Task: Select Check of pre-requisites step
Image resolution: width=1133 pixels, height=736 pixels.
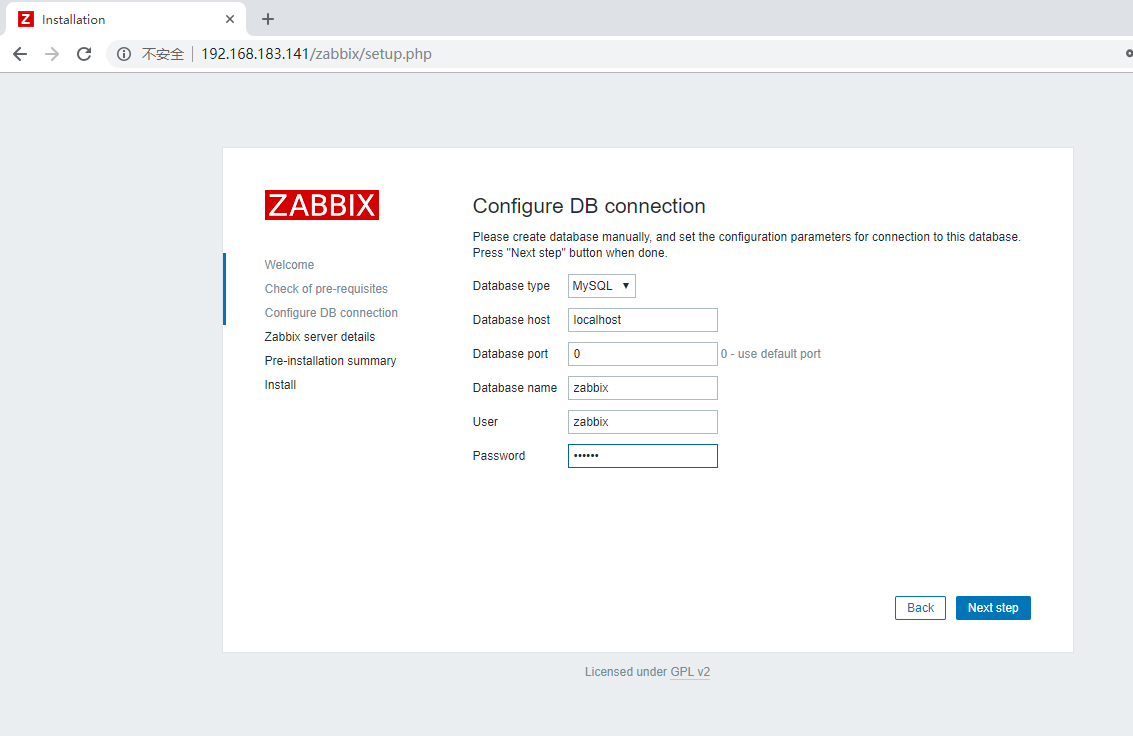Action: (x=326, y=289)
